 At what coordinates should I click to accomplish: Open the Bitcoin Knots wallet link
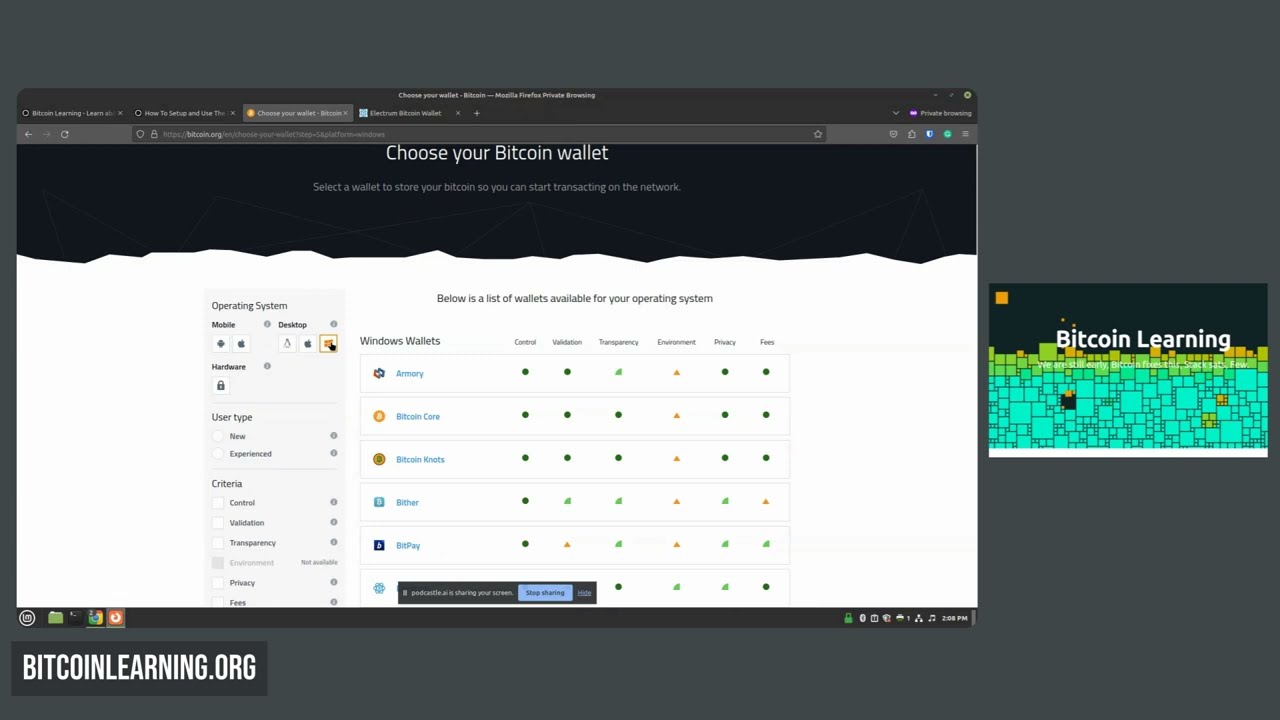[x=420, y=459]
